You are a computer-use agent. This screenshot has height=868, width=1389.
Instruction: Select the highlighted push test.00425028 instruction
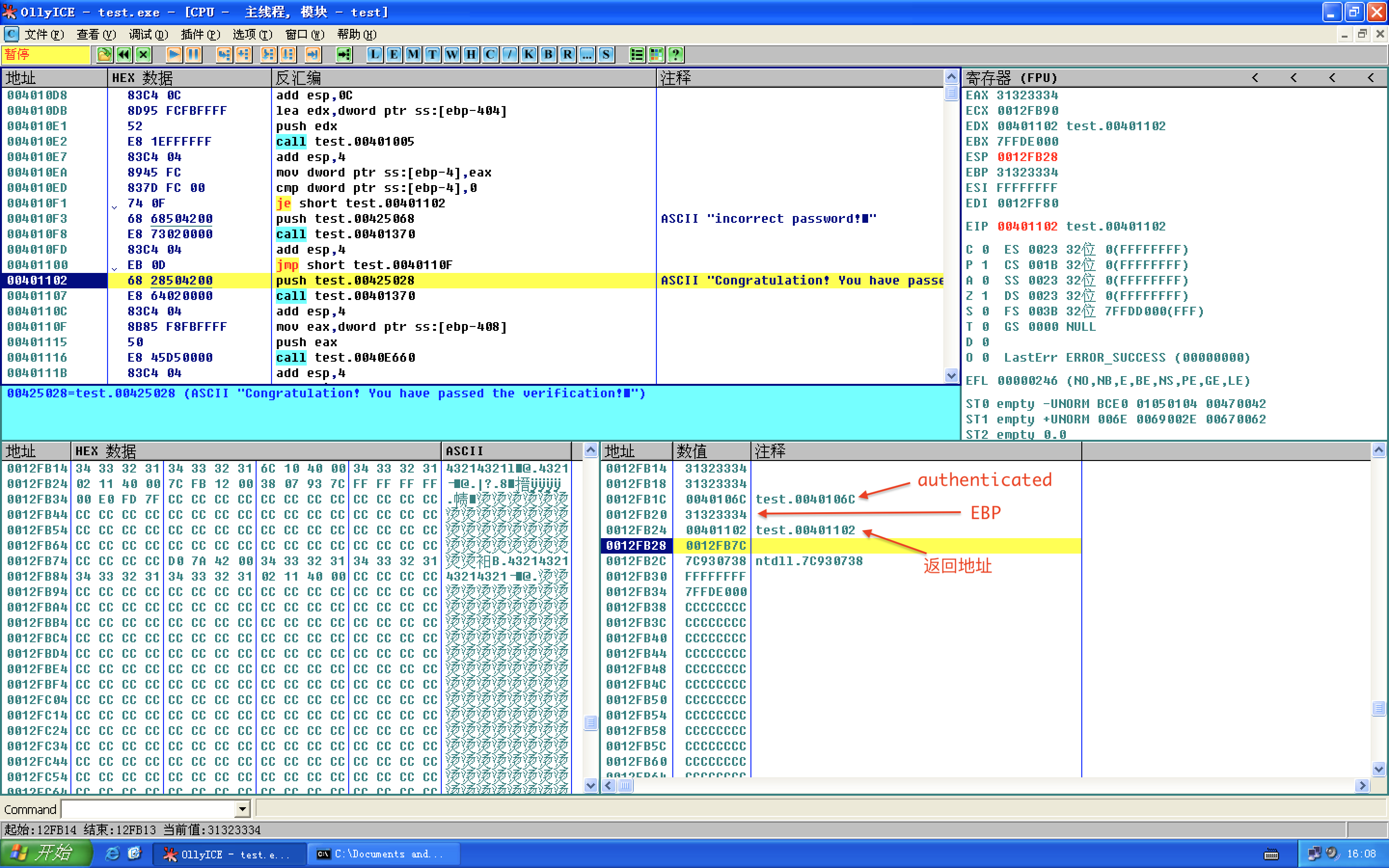[x=345, y=280]
